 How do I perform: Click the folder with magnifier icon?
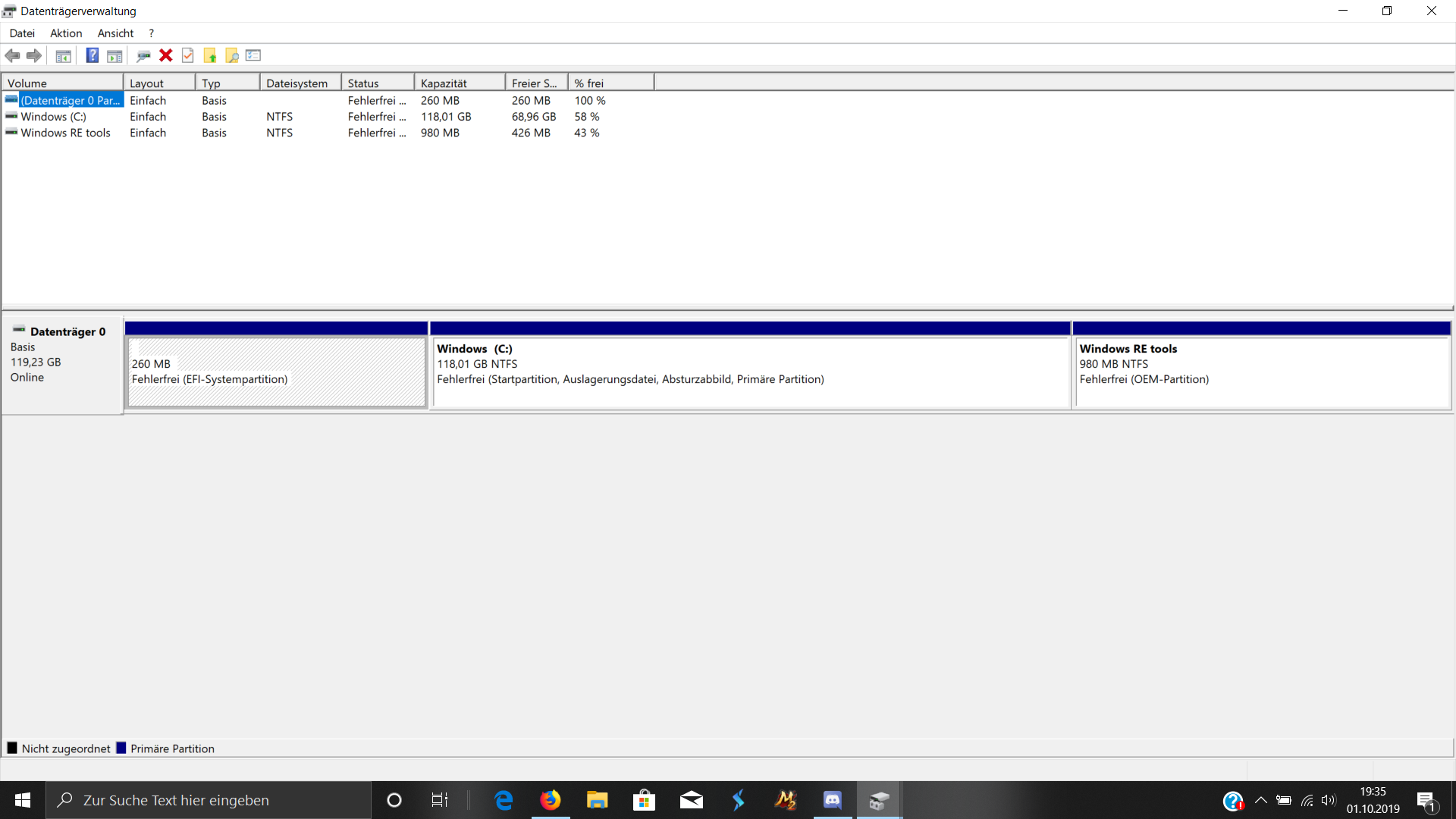click(x=232, y=55)
